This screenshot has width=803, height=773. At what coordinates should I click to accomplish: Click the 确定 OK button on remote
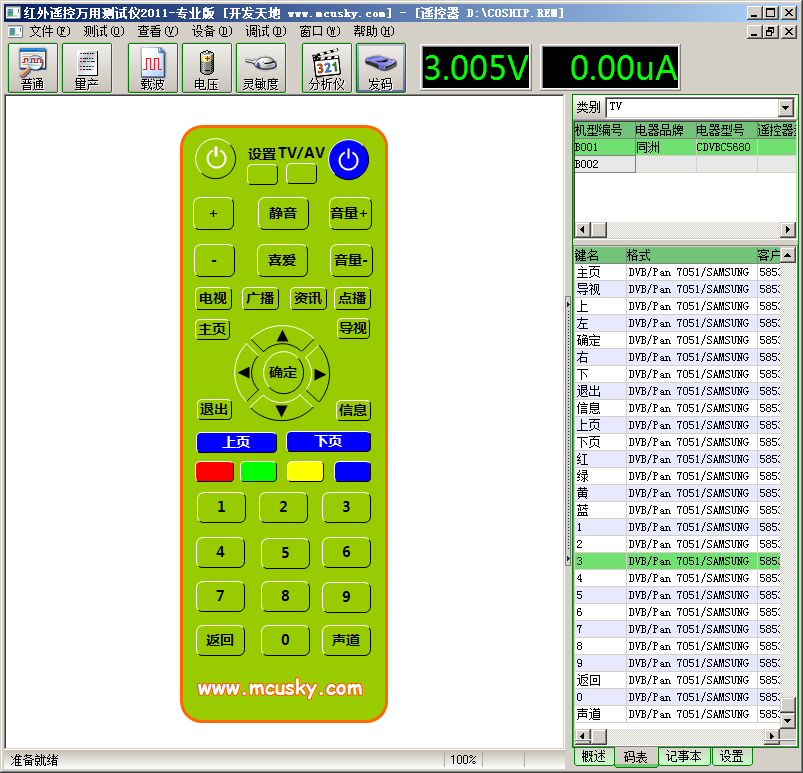coord(283,373)
